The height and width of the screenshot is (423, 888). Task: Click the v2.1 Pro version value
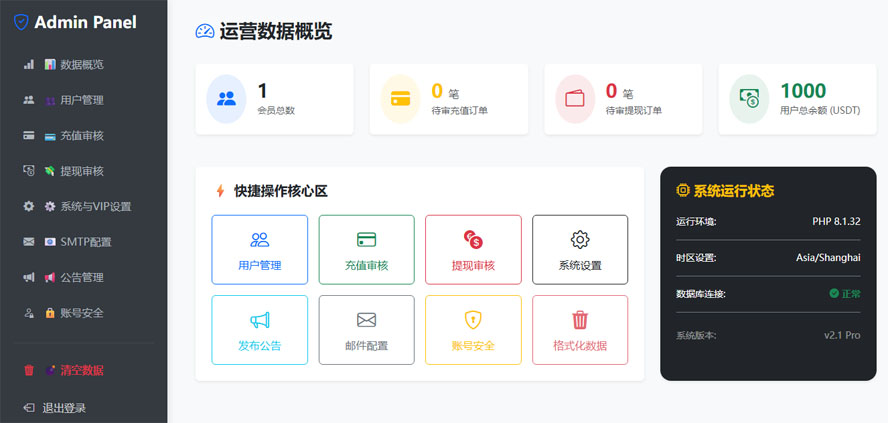[842, 335]
